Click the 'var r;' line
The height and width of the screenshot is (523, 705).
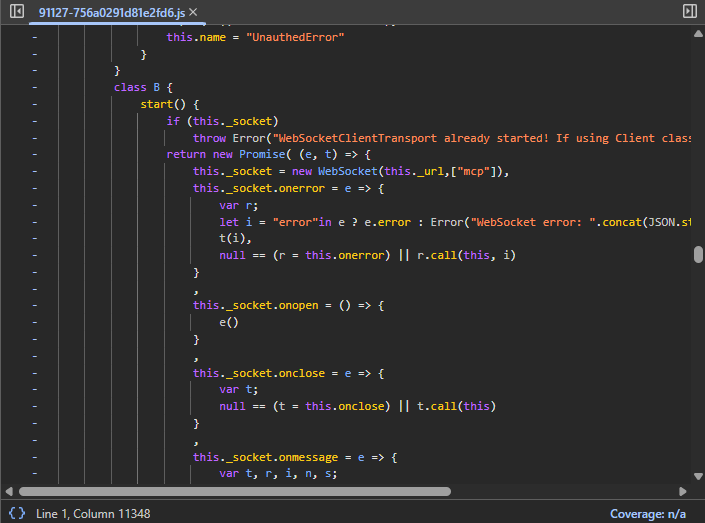[239, 206]
